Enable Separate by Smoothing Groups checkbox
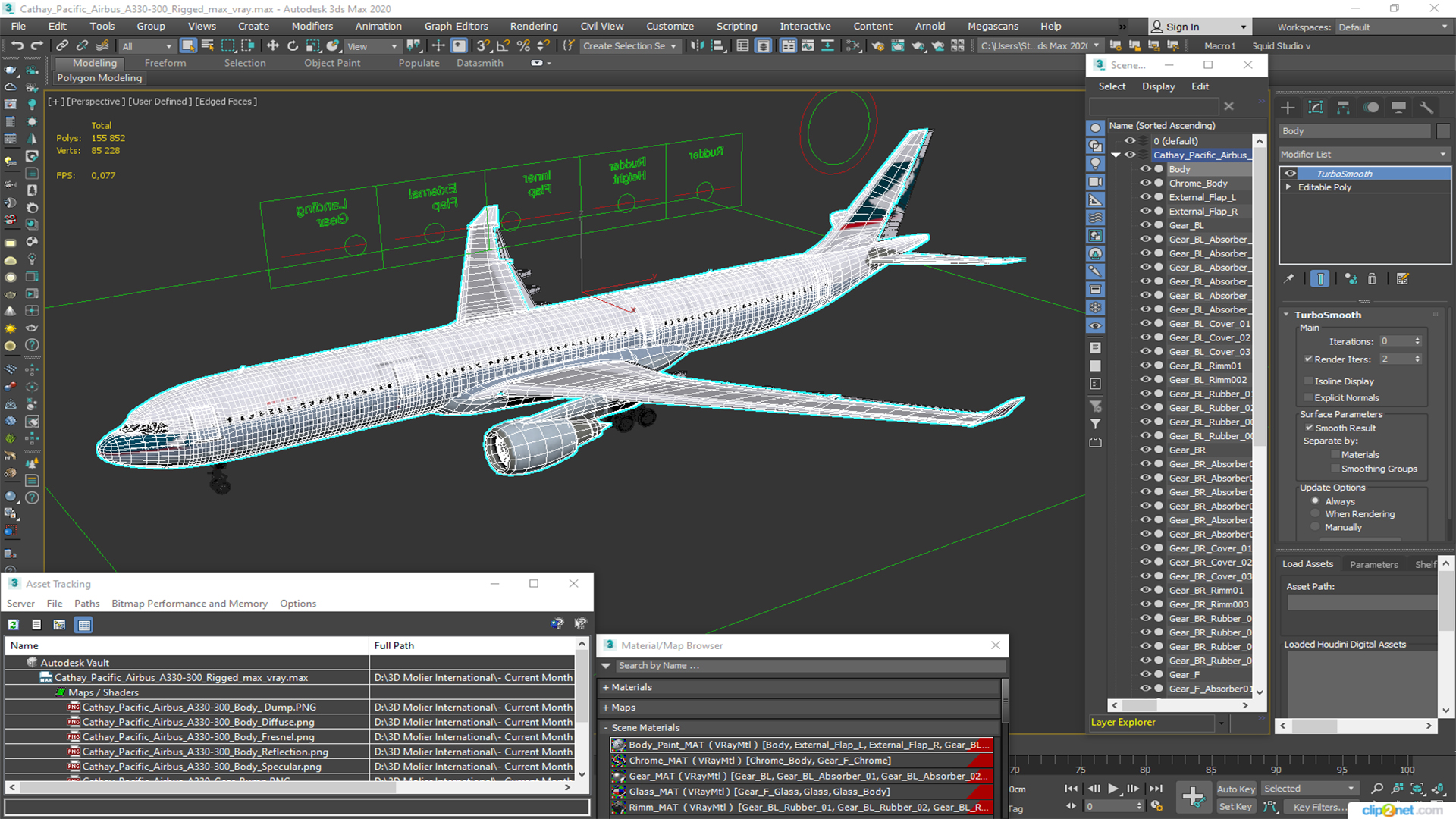Screen dimensions: 1456x819 tap(1335, 469)
